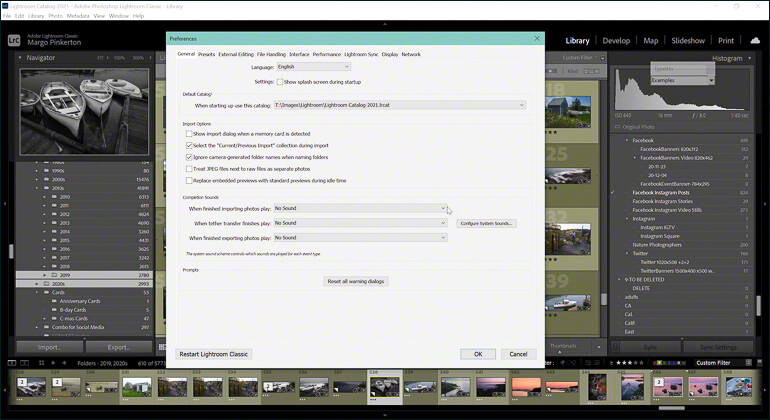Image resolution: width=770 pixels, height=420 pixels.
Task: Enable Show splash screen during startup
Action: tap(279, 82)
